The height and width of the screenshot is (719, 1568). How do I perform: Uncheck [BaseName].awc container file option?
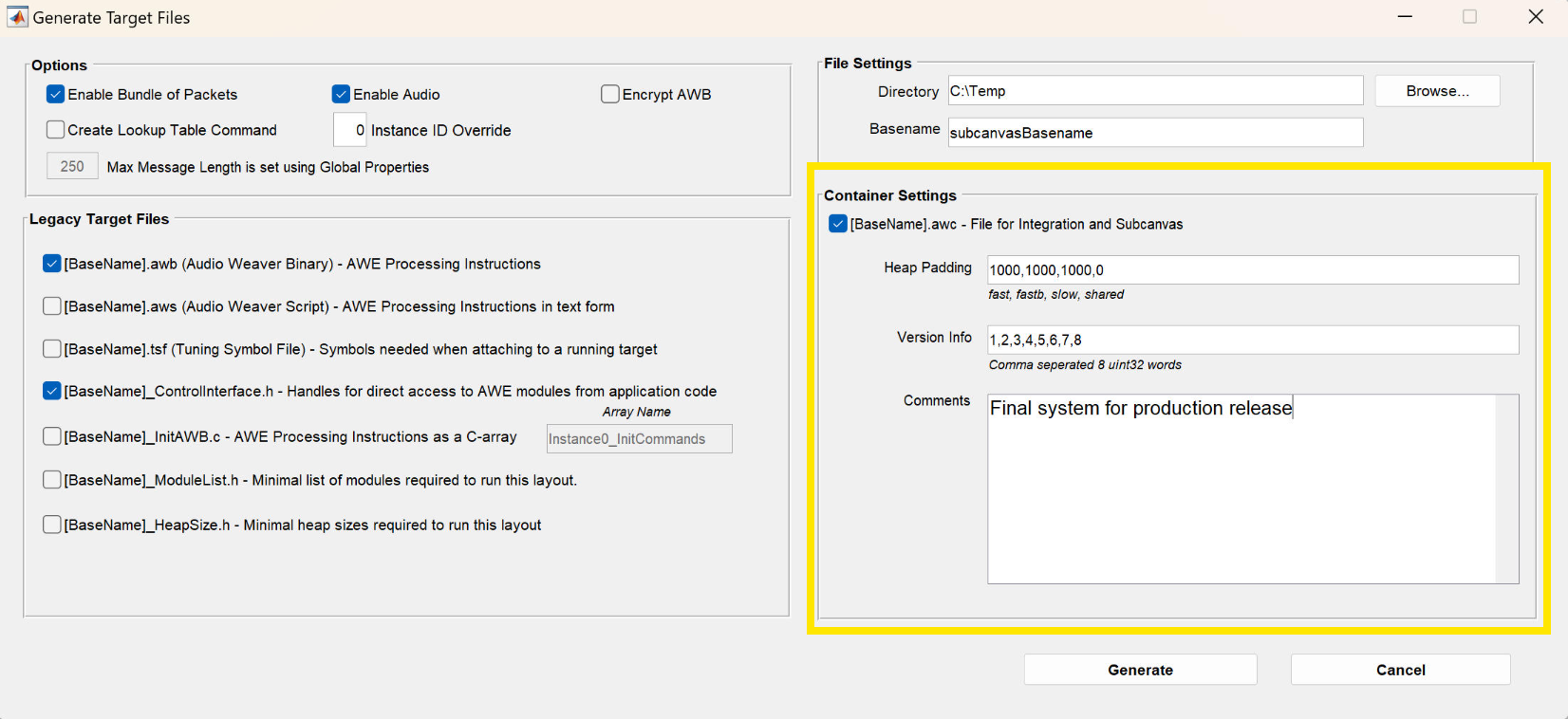click(x=838, y=224)
